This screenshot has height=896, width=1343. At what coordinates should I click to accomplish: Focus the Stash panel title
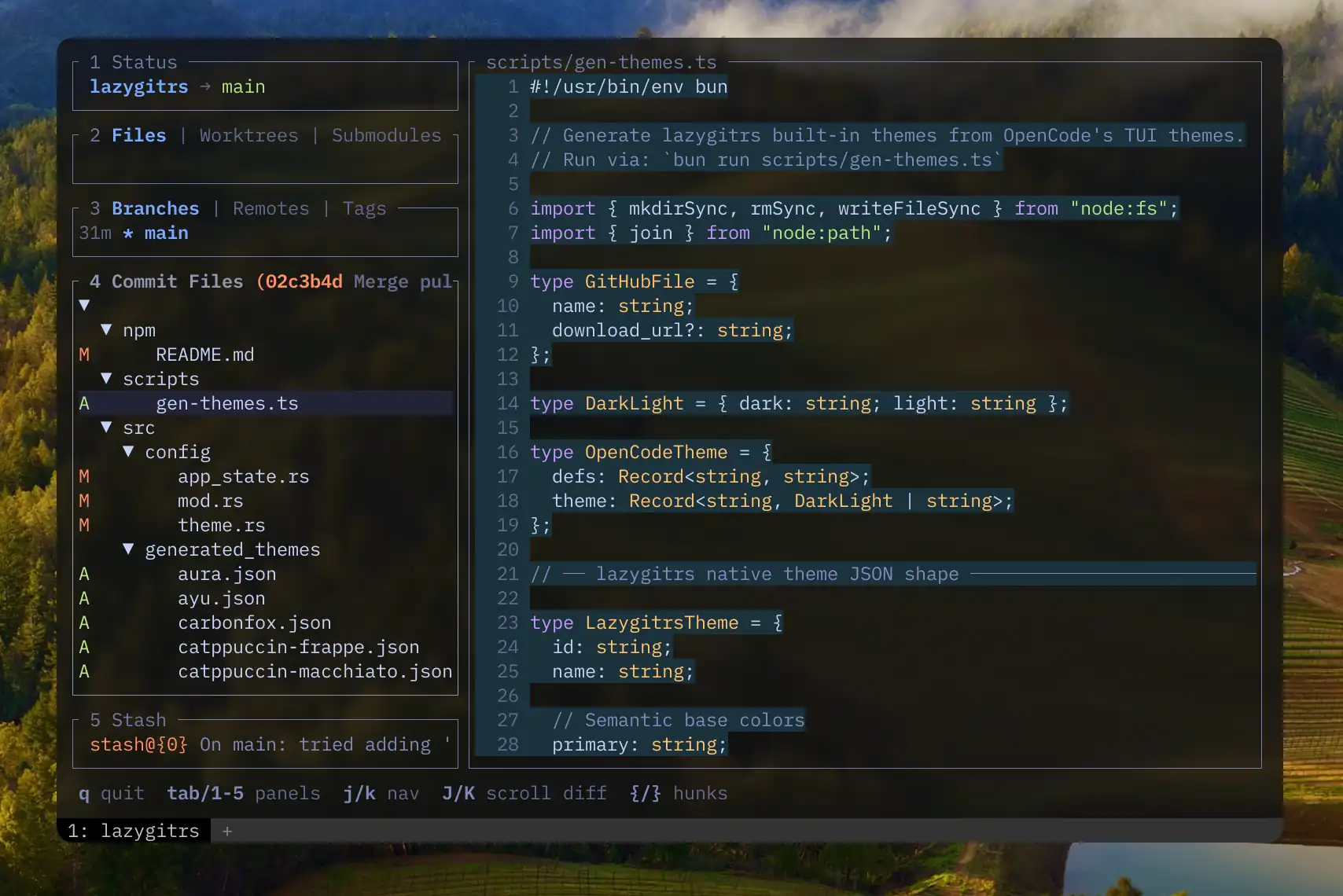pos(128,720)
